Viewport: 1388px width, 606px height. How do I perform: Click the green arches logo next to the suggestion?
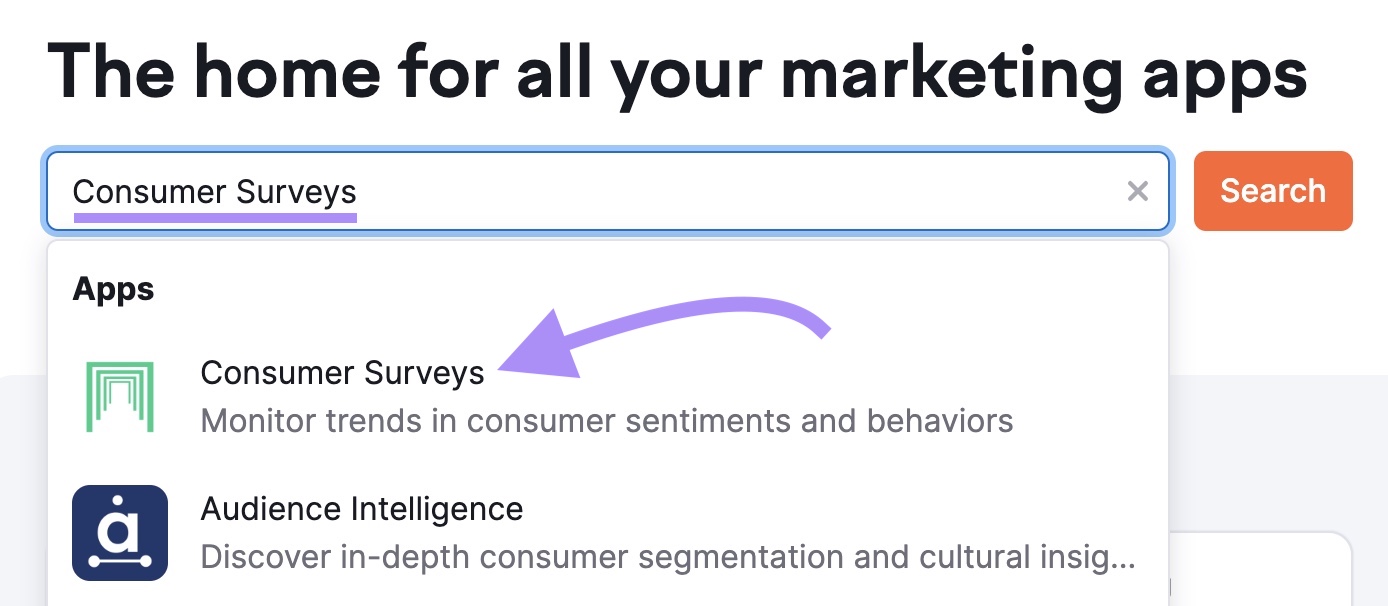tap(120, 396)
